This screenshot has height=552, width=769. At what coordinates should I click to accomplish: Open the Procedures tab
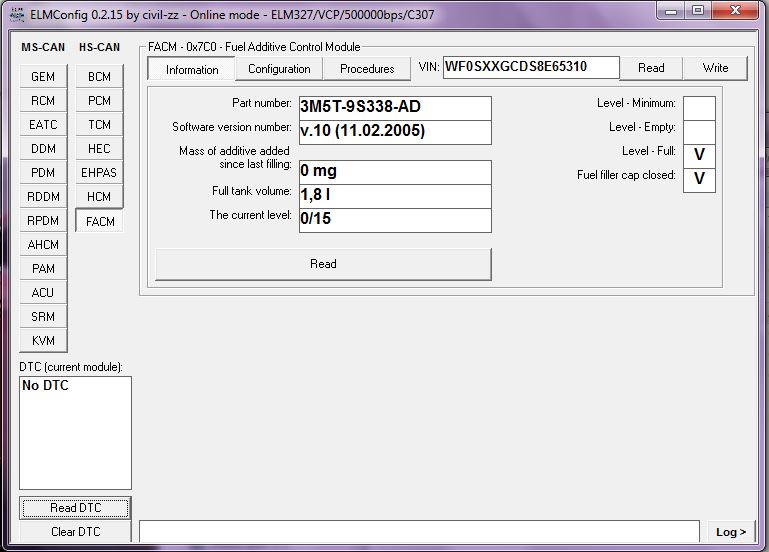(x=367, y=69)
